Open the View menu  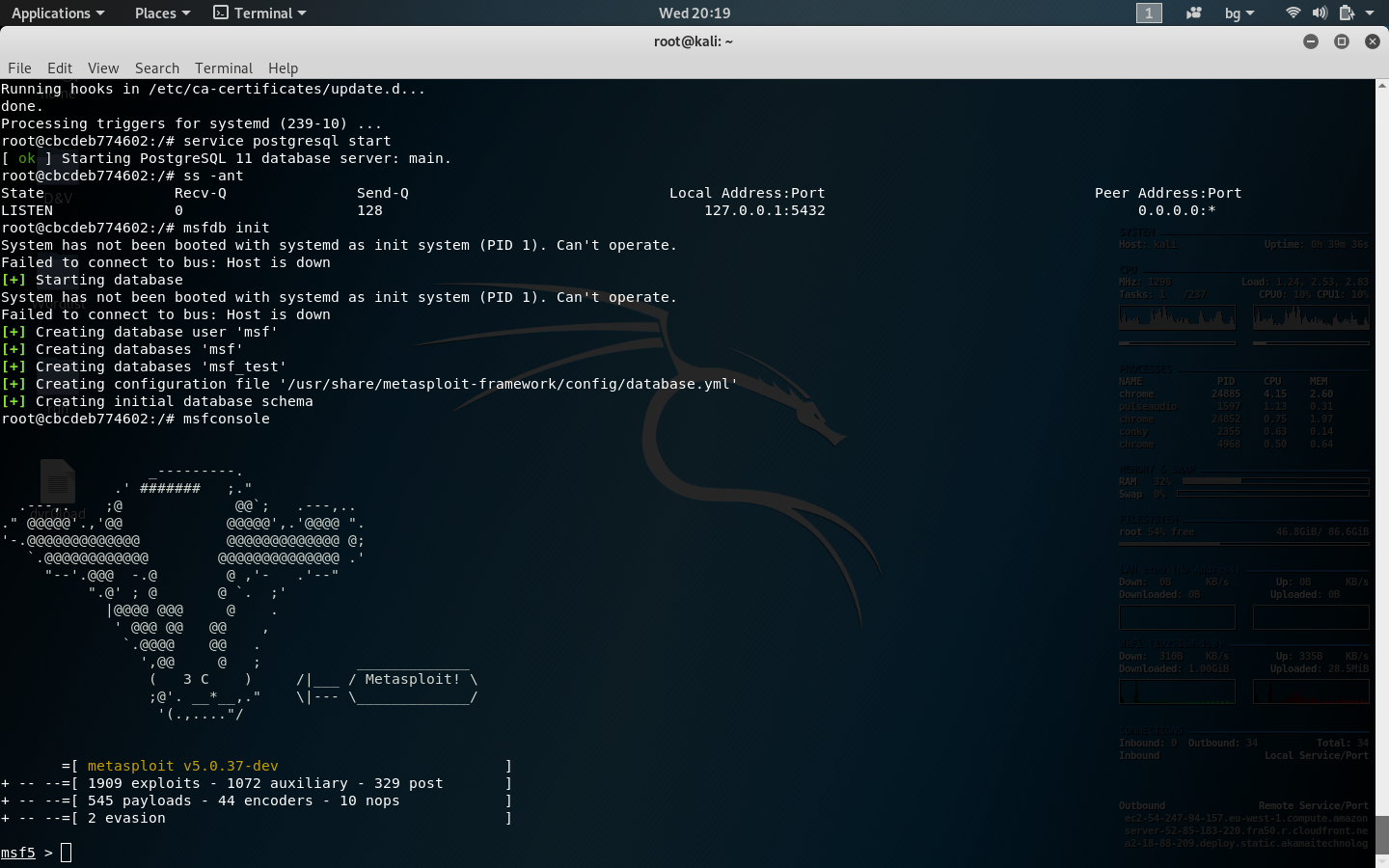click(x=103, y=68)
